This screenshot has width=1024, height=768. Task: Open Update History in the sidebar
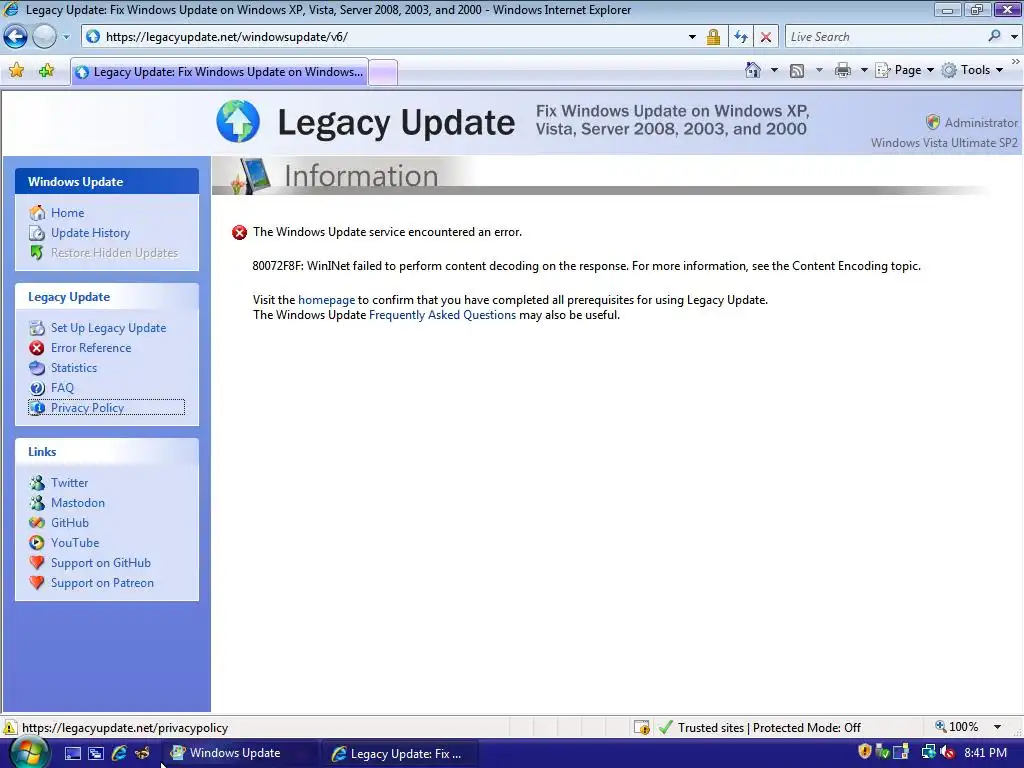point(90,233)
